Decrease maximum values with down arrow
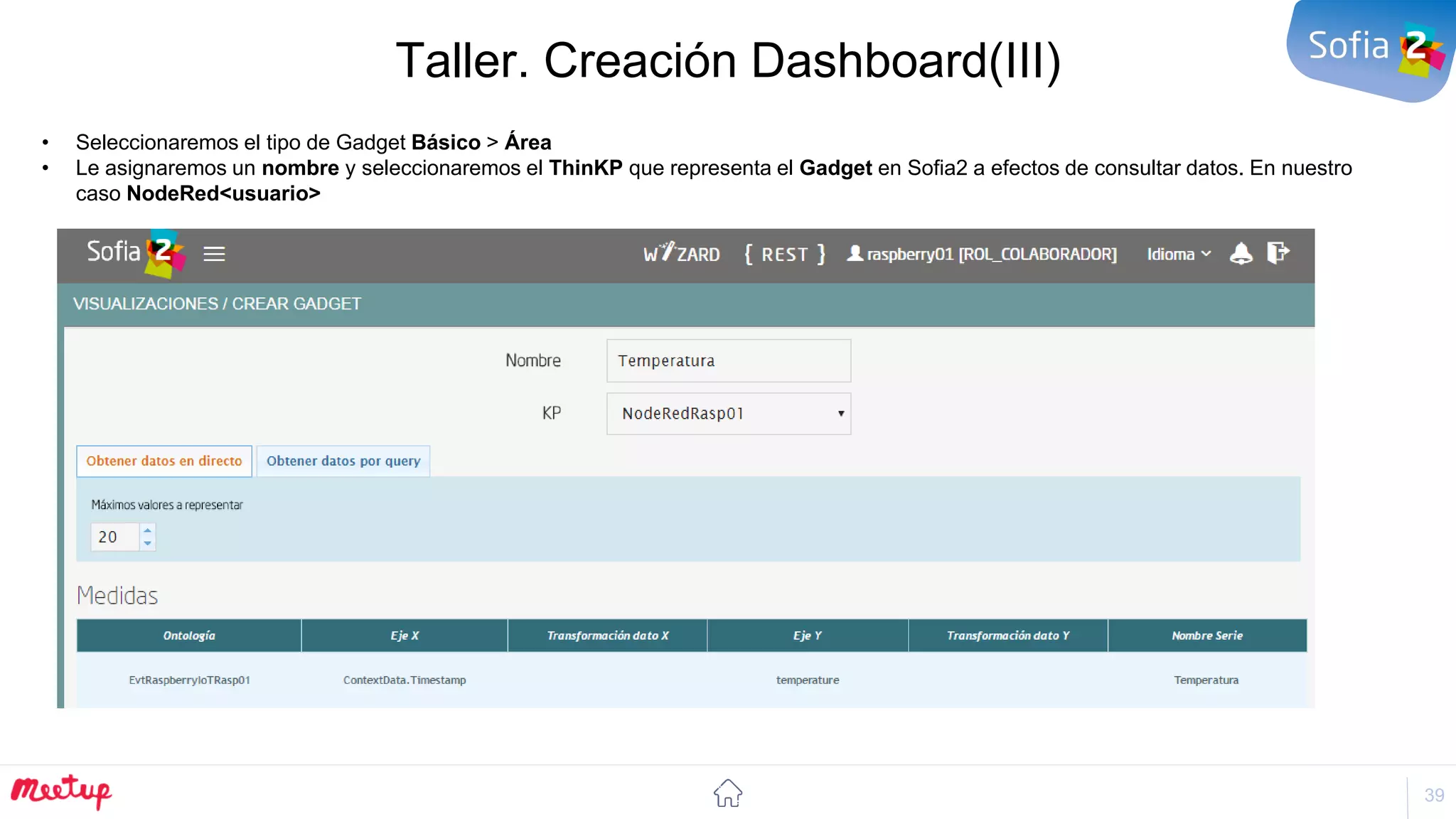The height and width of the screenshot is (819, 1456). [x=147, y=543]
